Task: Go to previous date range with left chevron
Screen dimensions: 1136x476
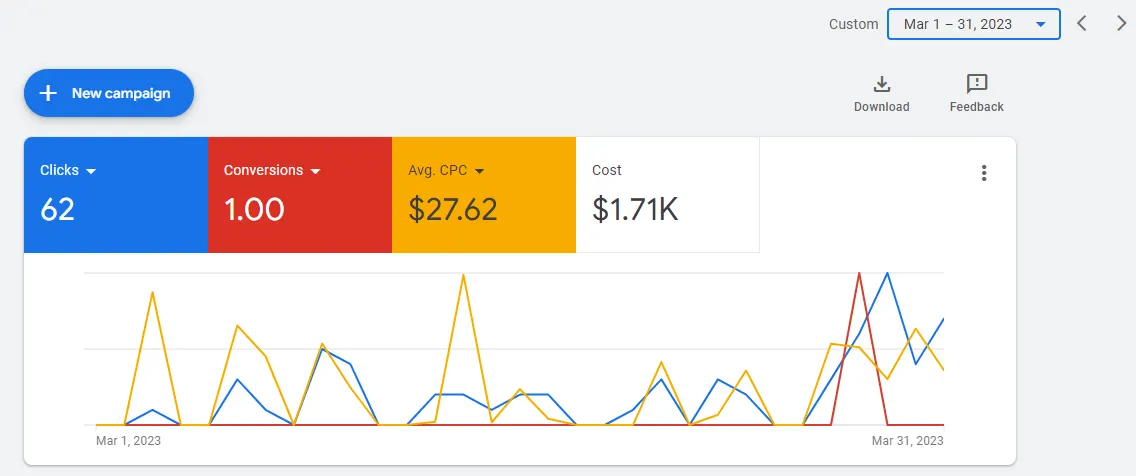Action: pyautogui.click(x=1082, y=23)
